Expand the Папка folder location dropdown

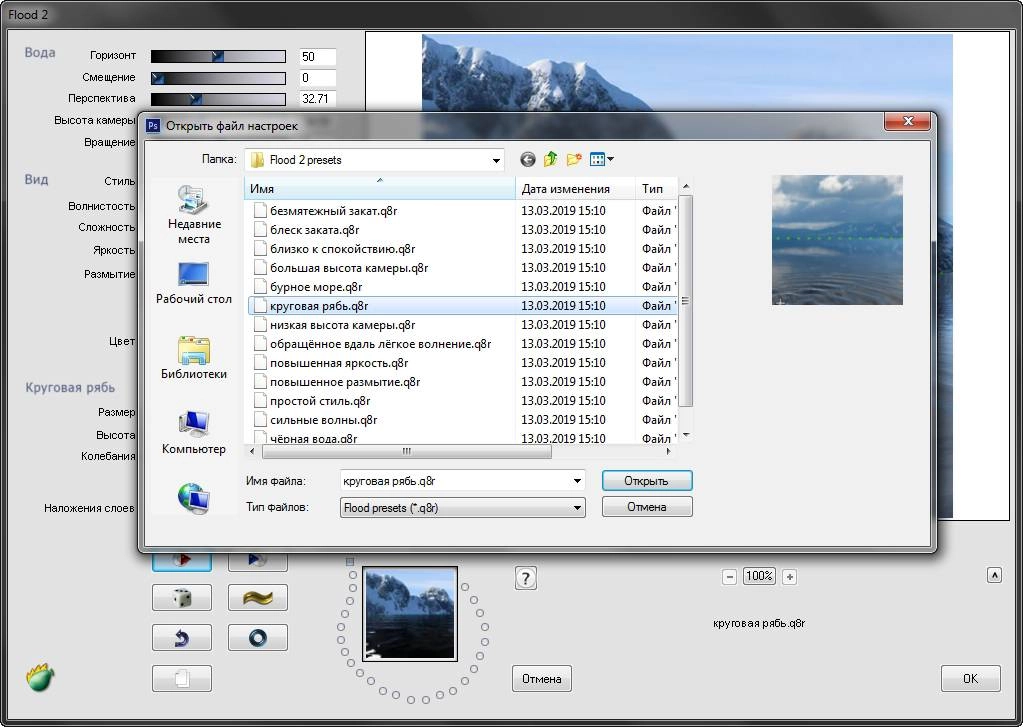click(x=496, y=160)
